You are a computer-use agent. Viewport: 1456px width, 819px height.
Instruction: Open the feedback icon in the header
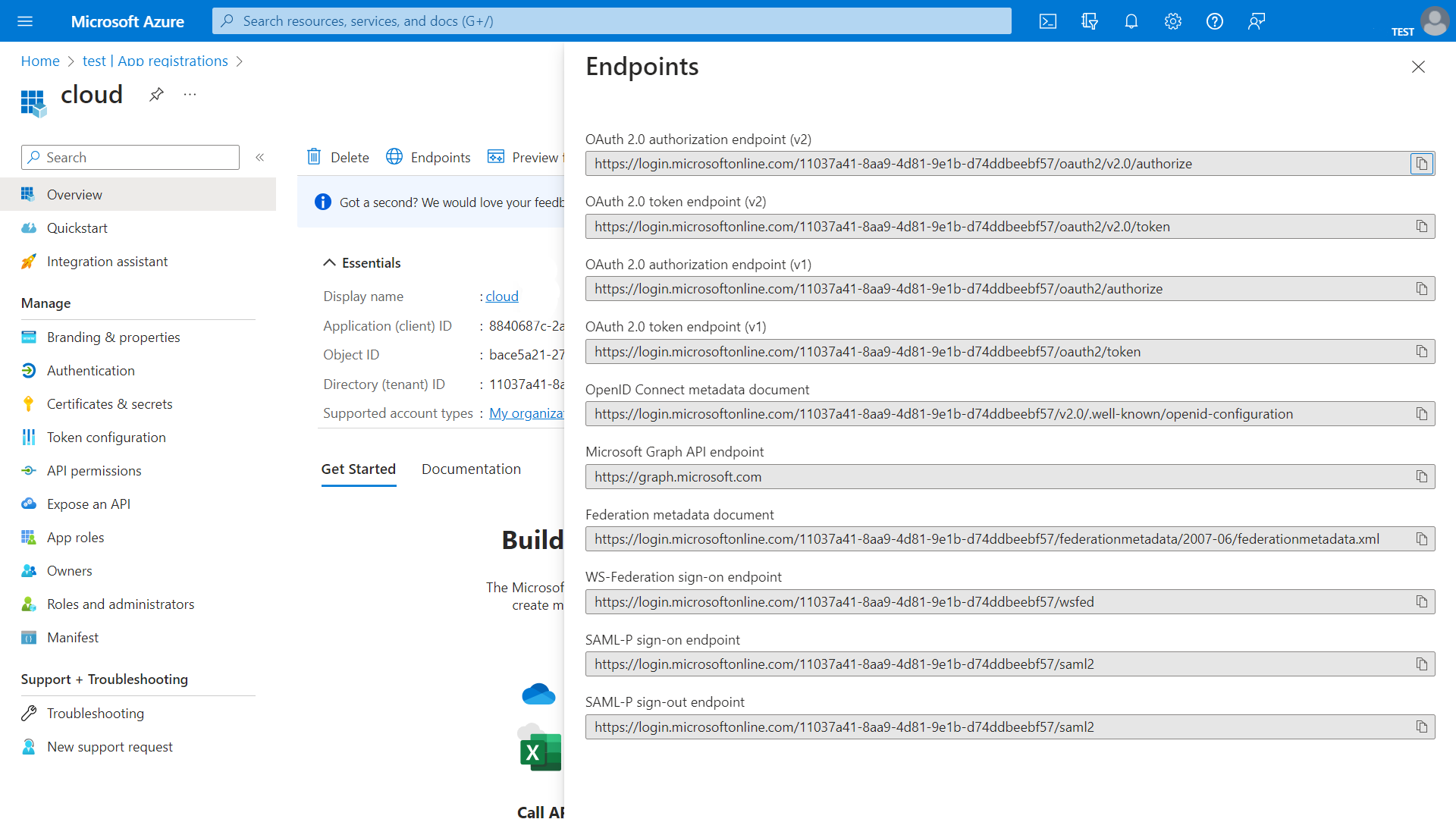pos(1256,21)
